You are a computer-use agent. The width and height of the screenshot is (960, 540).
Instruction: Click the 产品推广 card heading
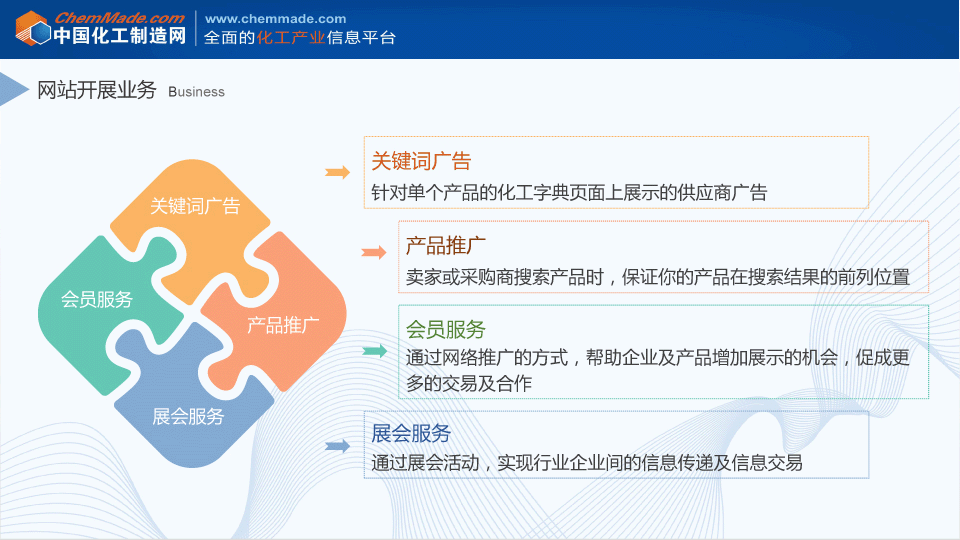[446, 246]
